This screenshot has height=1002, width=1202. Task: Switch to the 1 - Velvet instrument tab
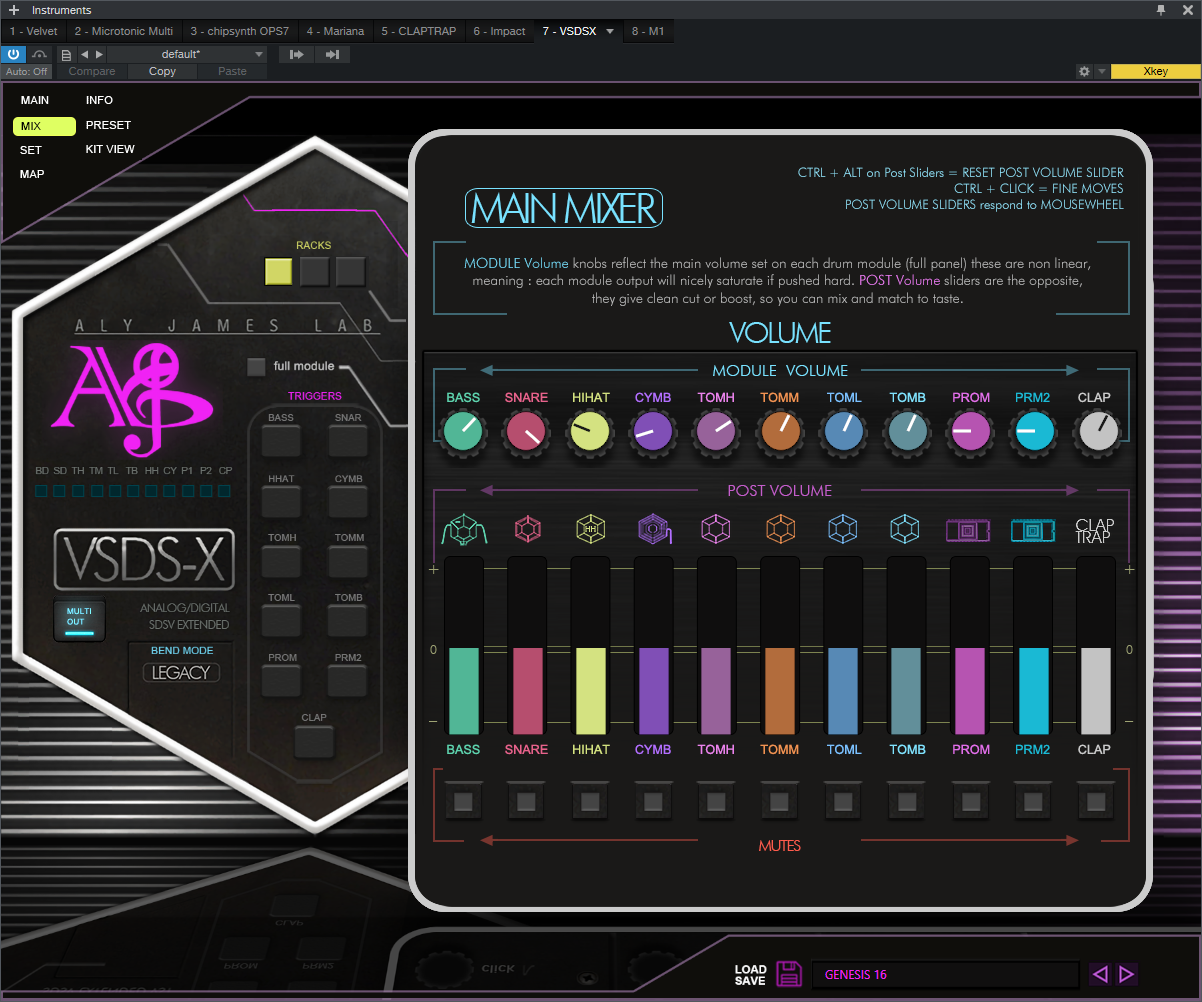(33, 31)
